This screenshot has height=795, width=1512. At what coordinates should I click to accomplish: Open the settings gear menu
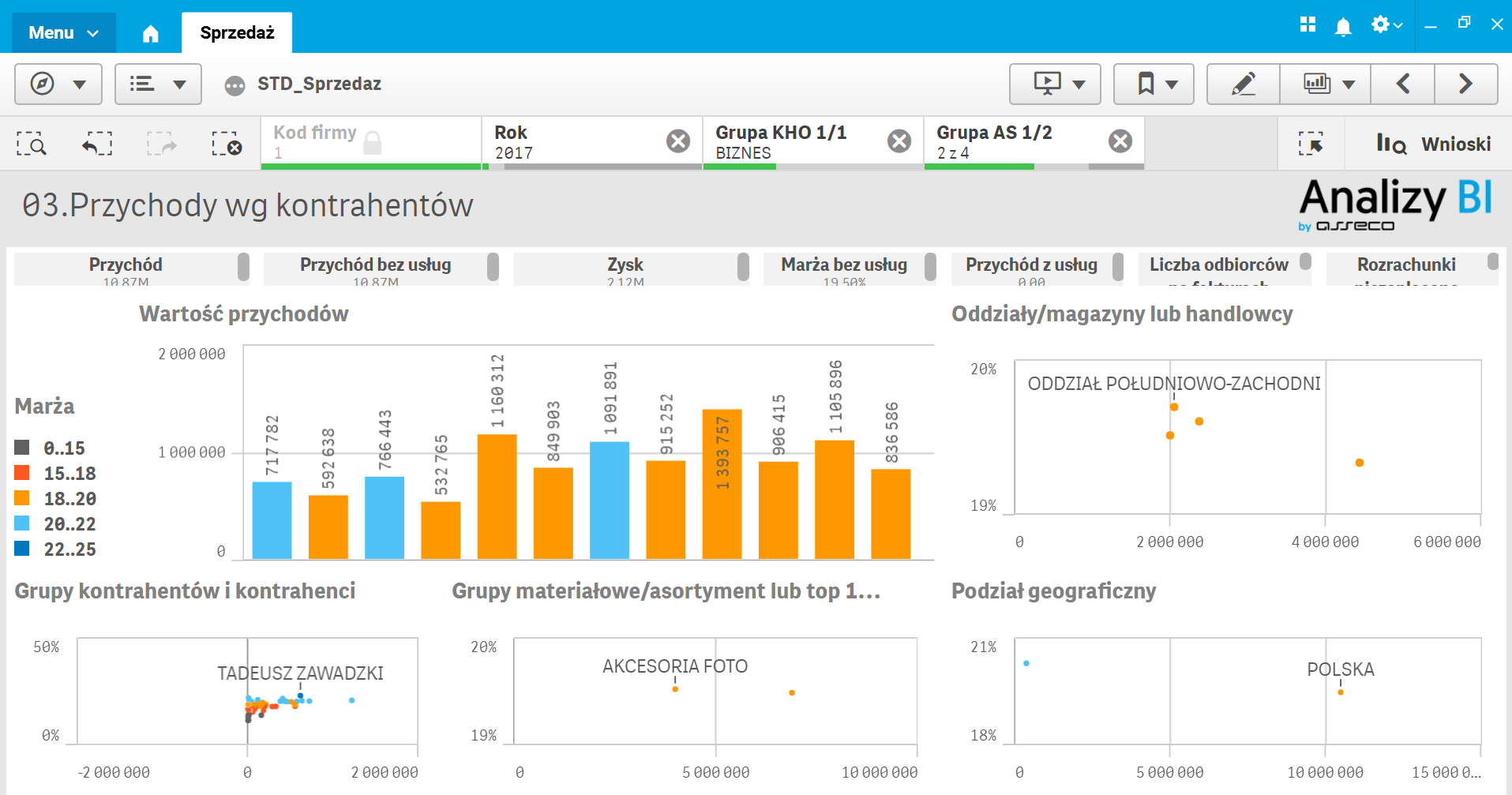point(1386,24)
